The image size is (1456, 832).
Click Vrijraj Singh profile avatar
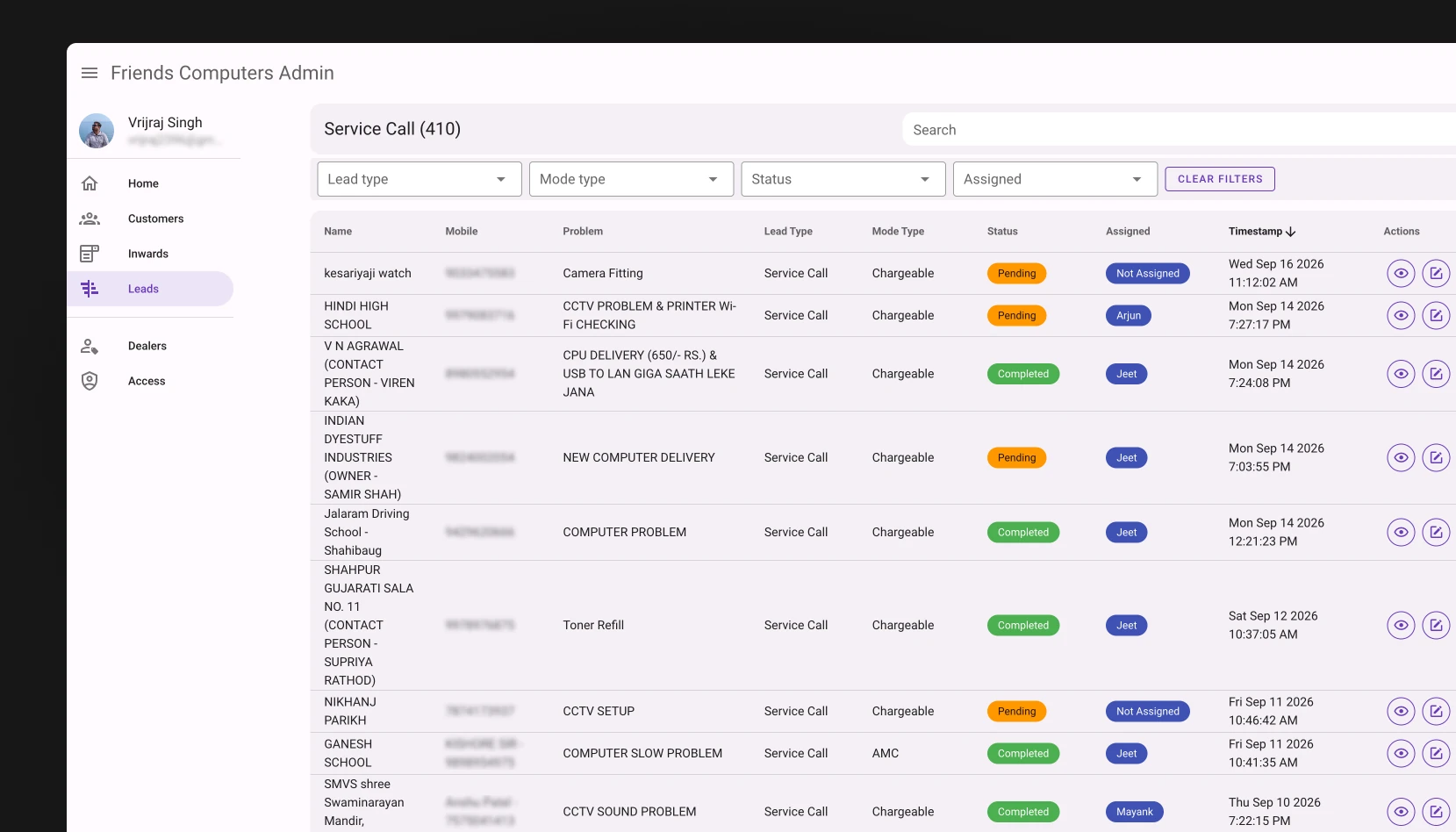coord(97,131)
